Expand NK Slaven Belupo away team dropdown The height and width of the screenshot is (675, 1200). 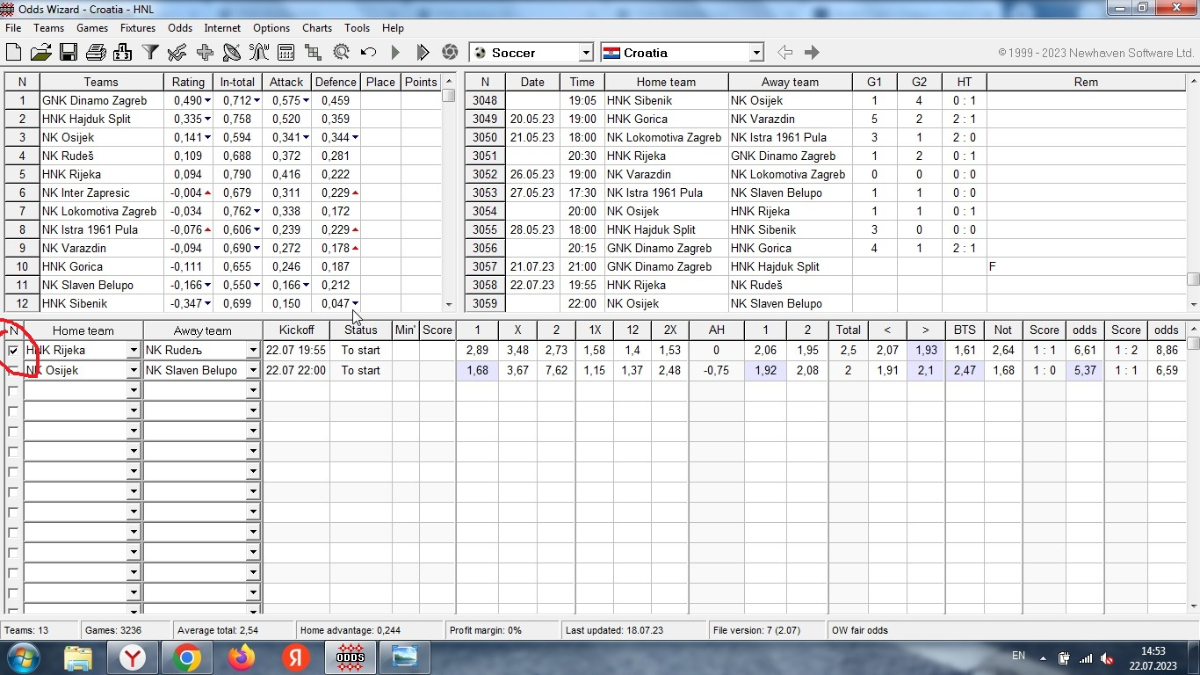[x=253, y=371]
